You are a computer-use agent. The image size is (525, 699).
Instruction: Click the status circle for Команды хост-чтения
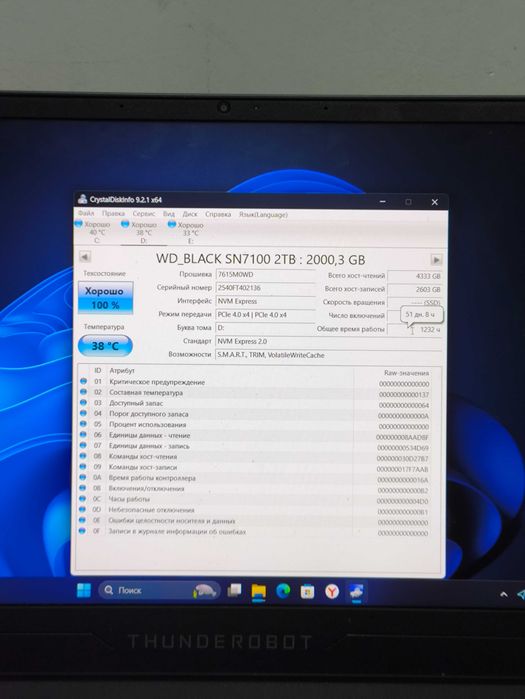[83, 456]
